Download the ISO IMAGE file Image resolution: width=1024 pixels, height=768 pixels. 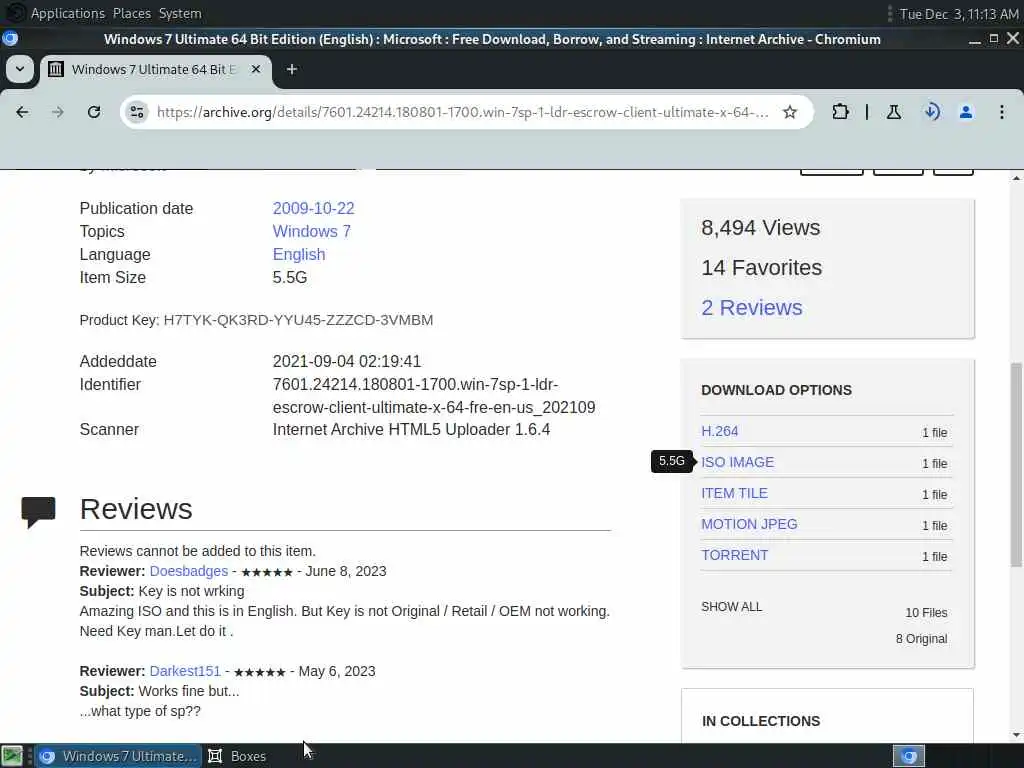click(737, 462)
